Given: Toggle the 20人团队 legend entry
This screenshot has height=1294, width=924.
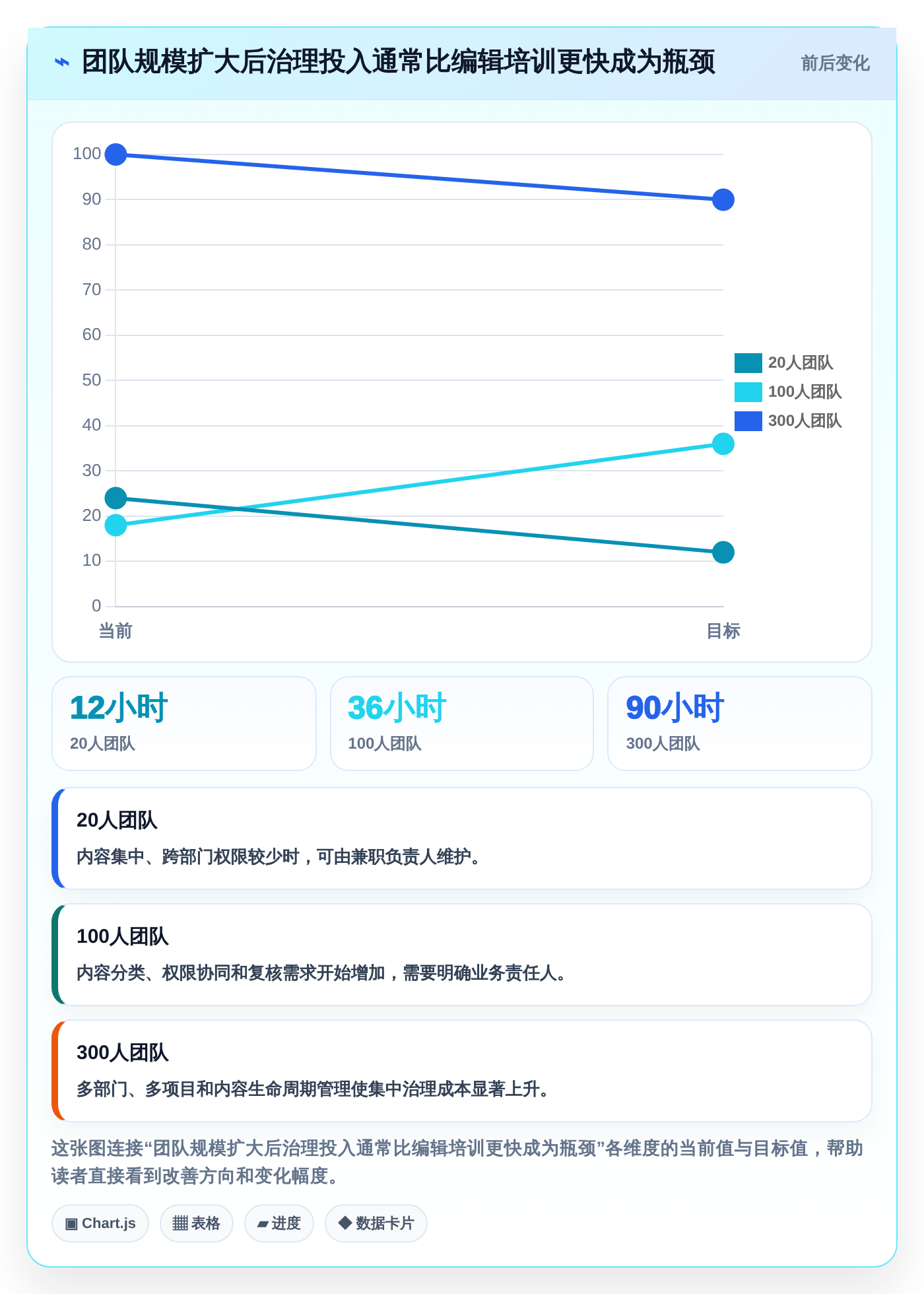Looking at the screenshot, I should tap(784, 362).
